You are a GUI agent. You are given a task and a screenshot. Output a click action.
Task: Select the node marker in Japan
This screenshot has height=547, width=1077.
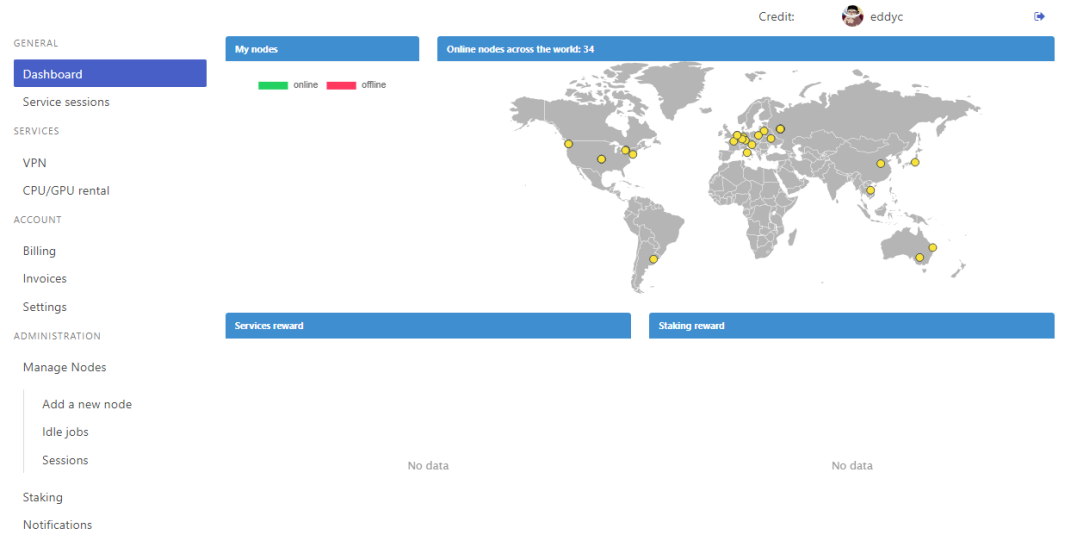915,162
